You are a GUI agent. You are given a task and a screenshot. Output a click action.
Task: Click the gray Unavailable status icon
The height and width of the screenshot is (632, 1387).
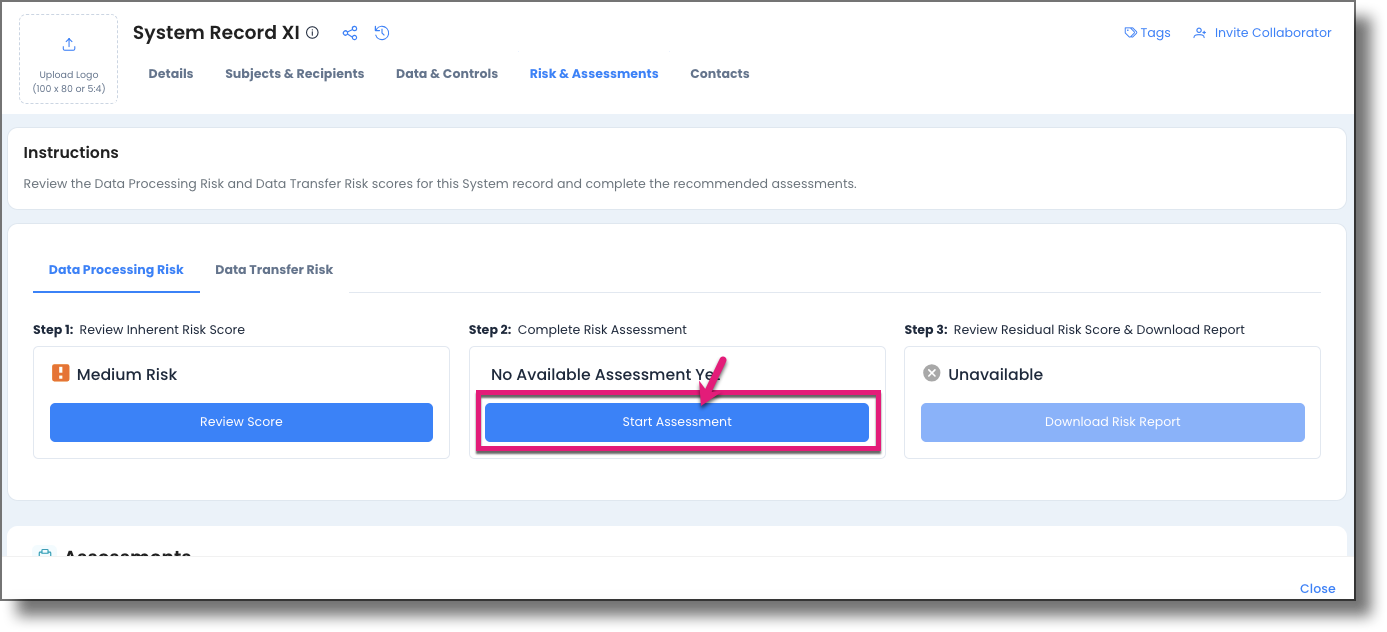pos(931,373)
